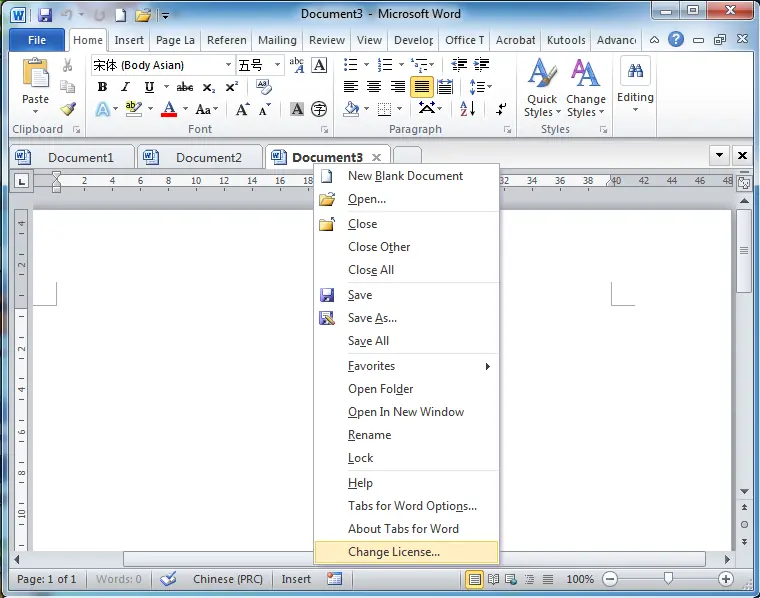Image resolution: width=760 pixels, height=598 pixels.
Task: Apply subscript formatting
Action: (x=209, y=88)
